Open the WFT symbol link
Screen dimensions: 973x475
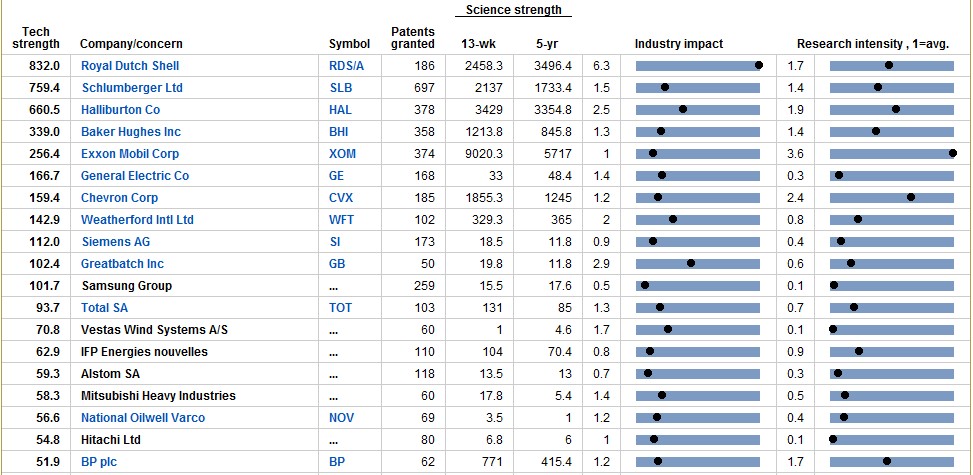(x=341, y=220)
